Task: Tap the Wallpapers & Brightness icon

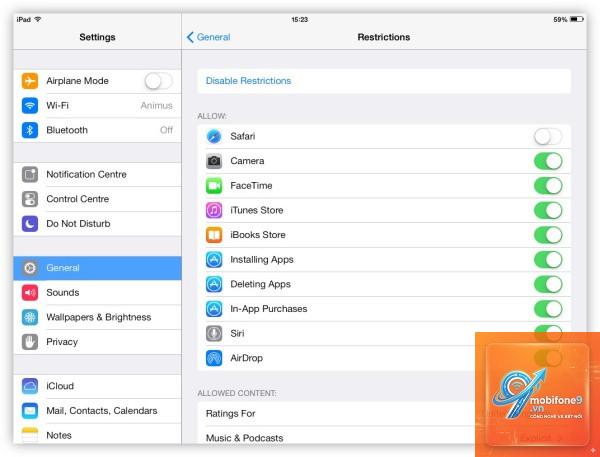Action: [x=30, y=317]
